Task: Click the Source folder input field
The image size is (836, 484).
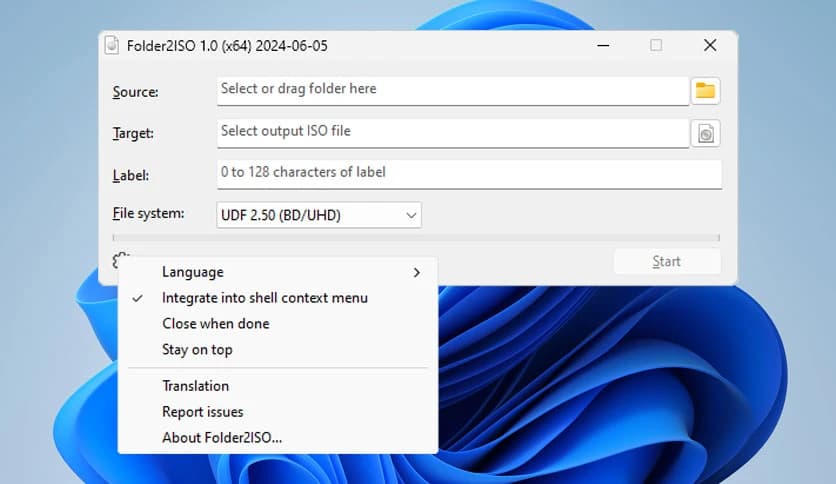Action: click(x=453, y=91)
